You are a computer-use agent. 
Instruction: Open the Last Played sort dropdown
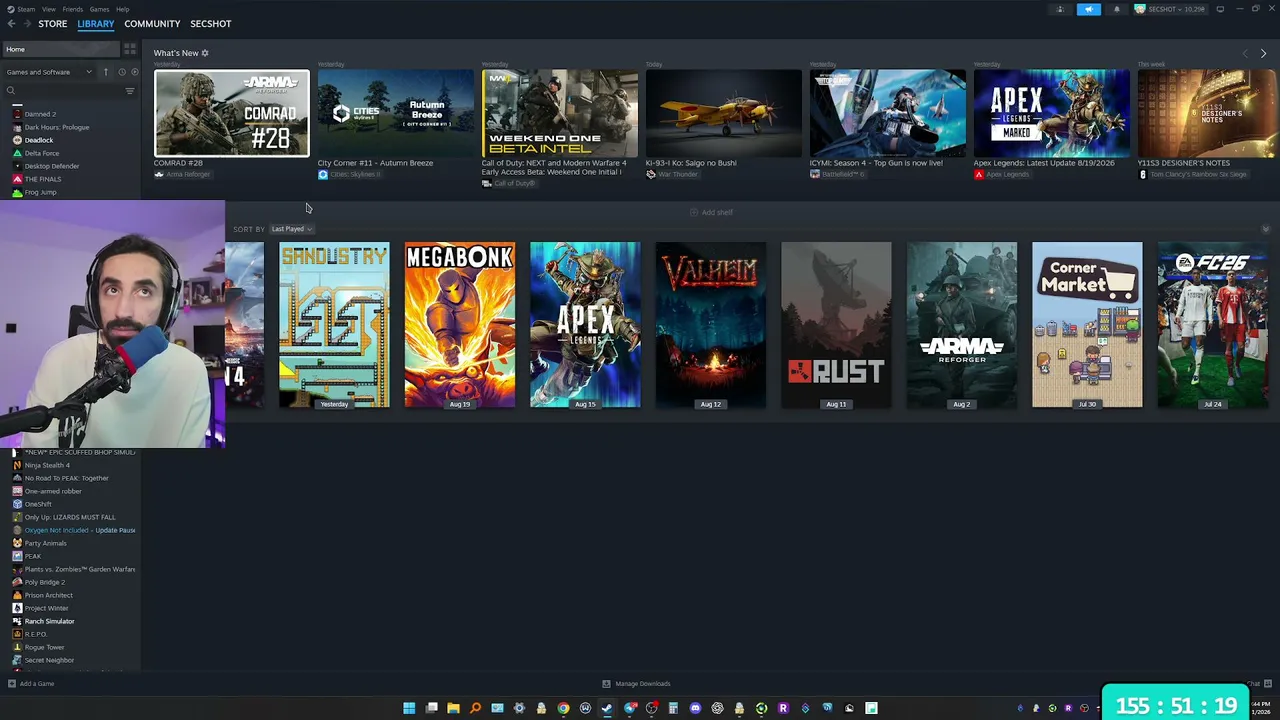pos(291,229)
